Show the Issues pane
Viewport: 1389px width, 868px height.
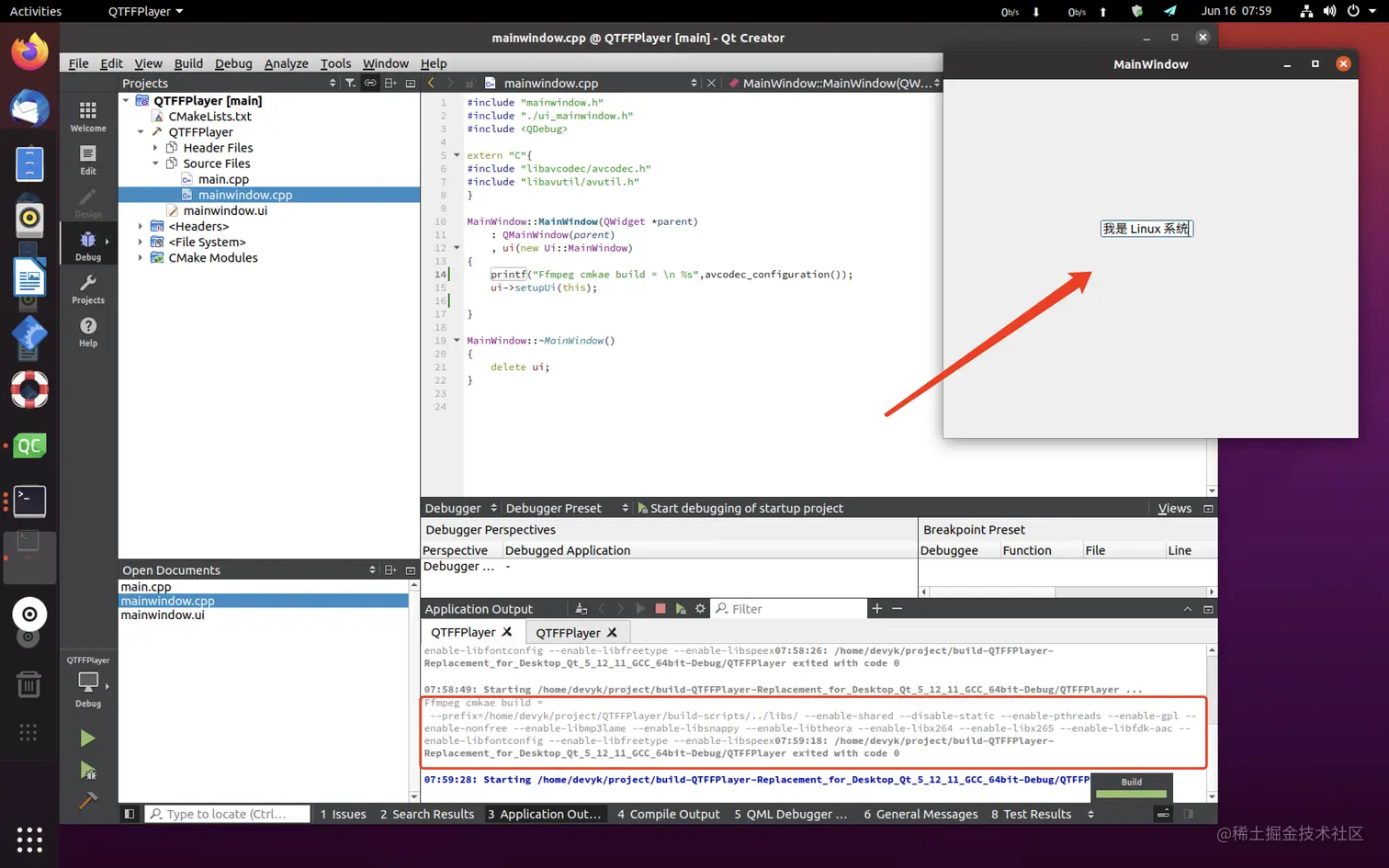tap(343, 814)
